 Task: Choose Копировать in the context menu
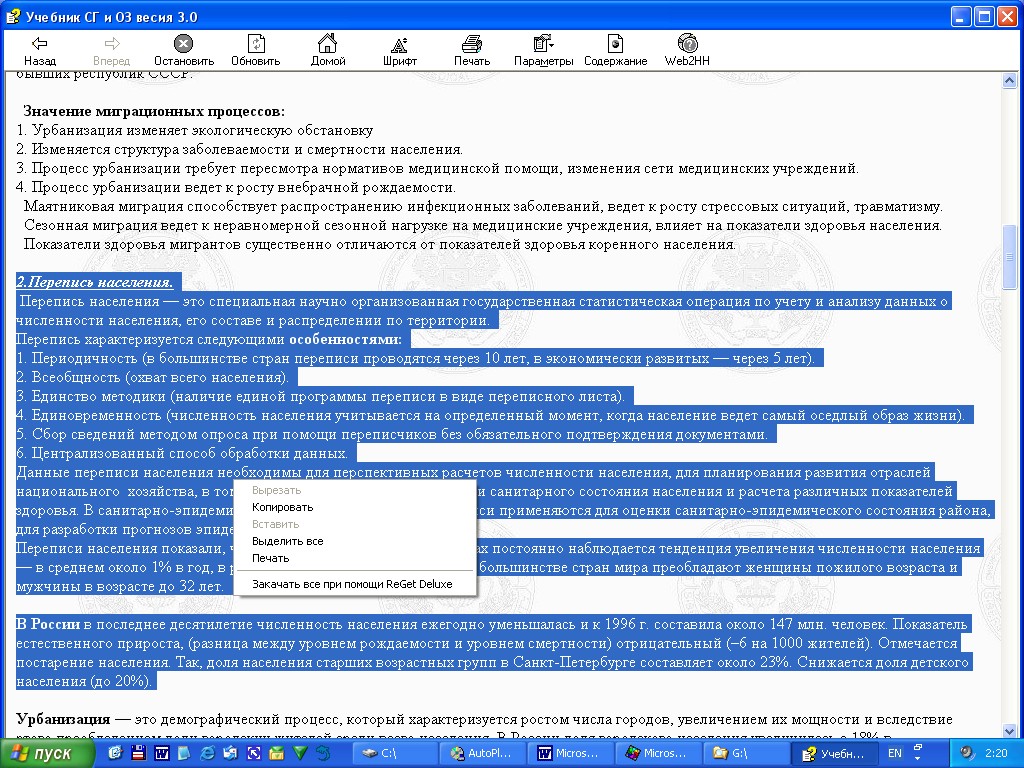click(283, 507)
